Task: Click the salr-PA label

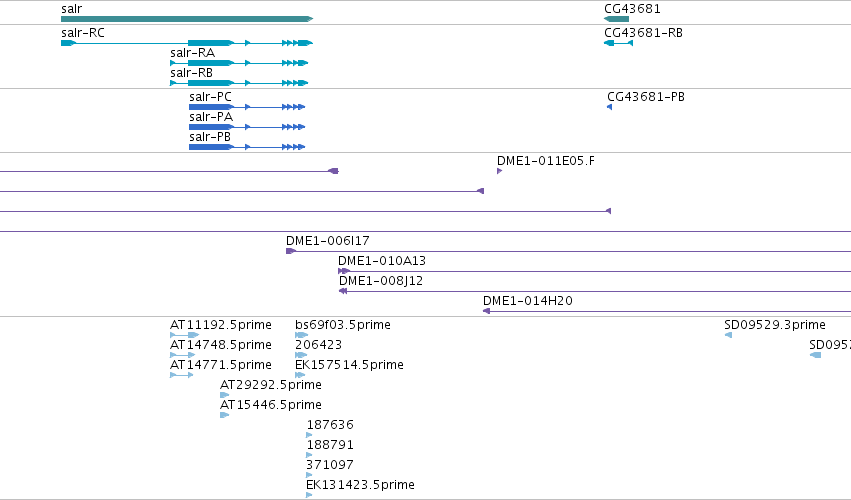Action: click(x=211, y=117)
